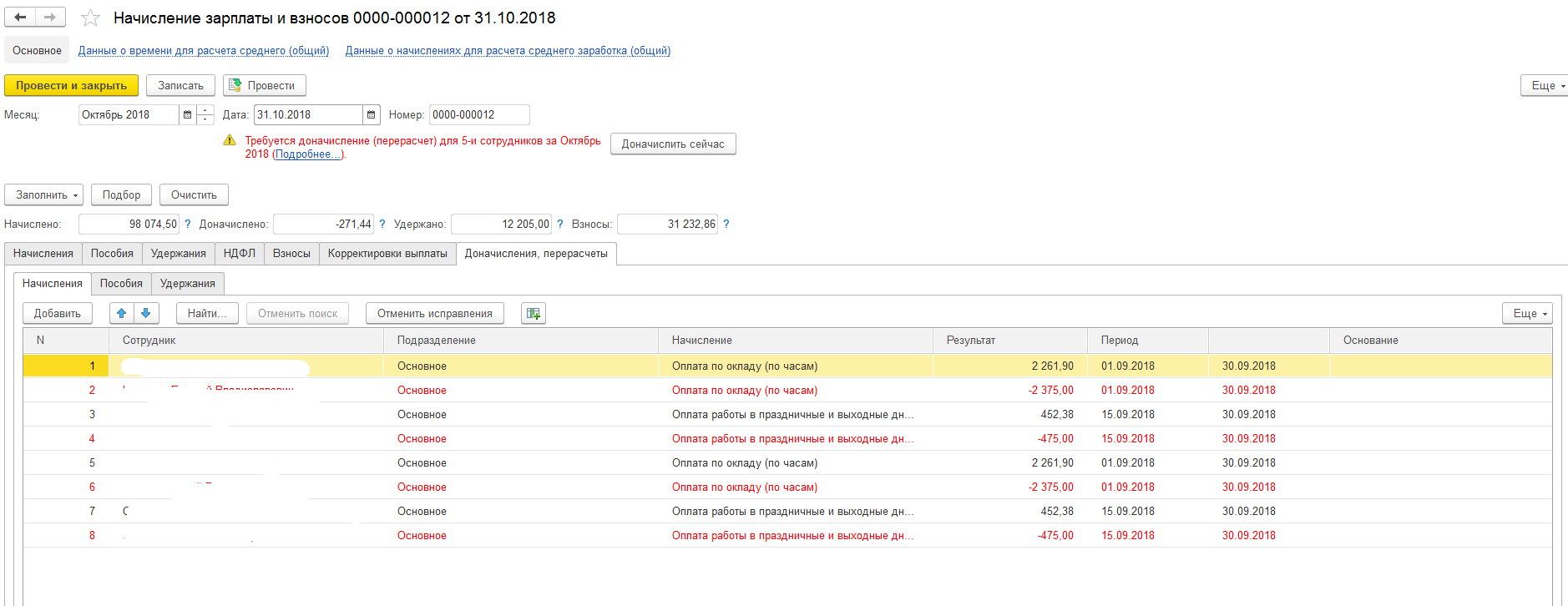This screenshot has height=606, width=1568.
Task: Click the question mark beside Начислено amount
Action: [x=188, y=225]
